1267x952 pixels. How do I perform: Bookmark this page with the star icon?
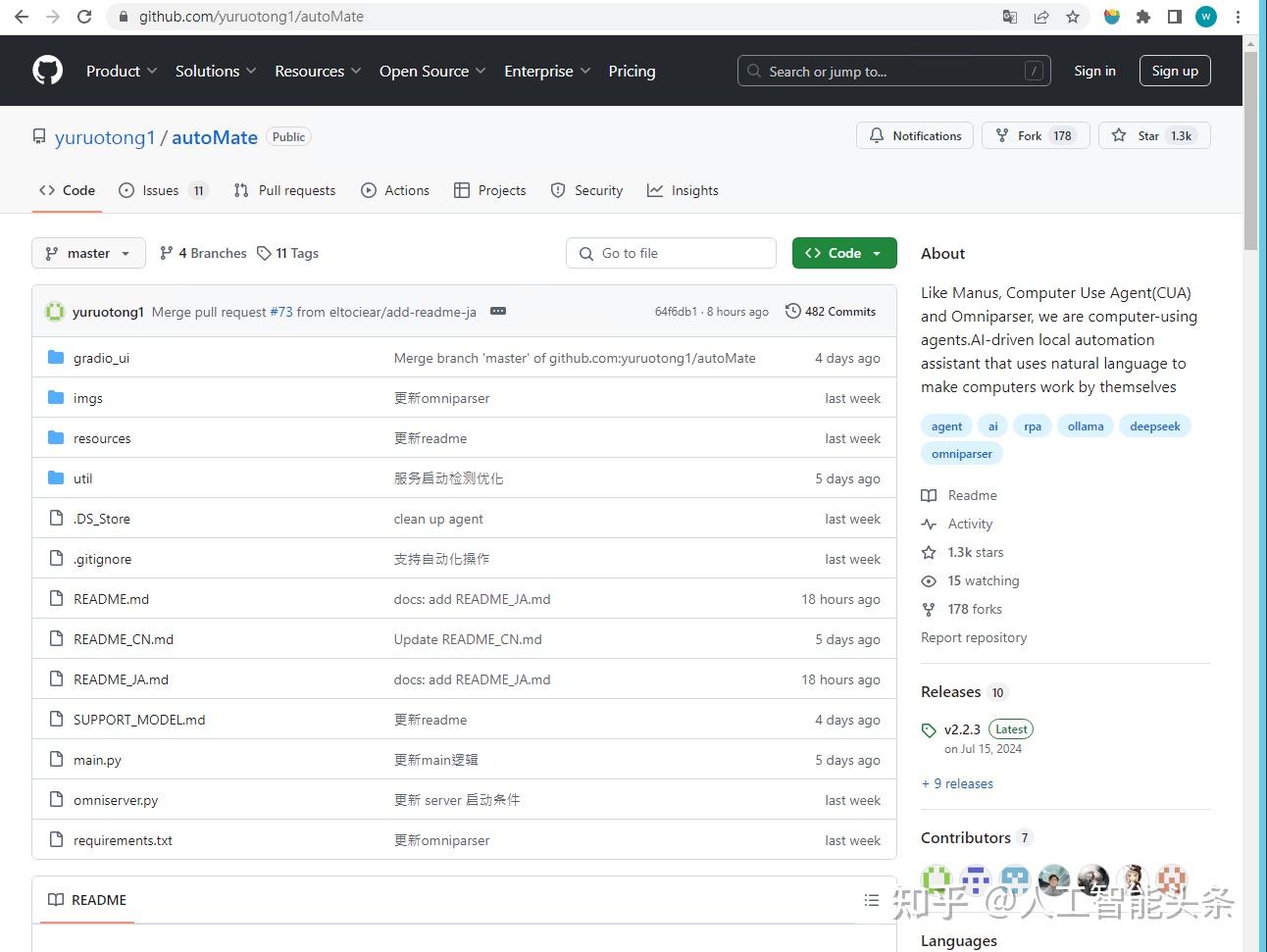pyautogui.click(x=1073, y=17)
